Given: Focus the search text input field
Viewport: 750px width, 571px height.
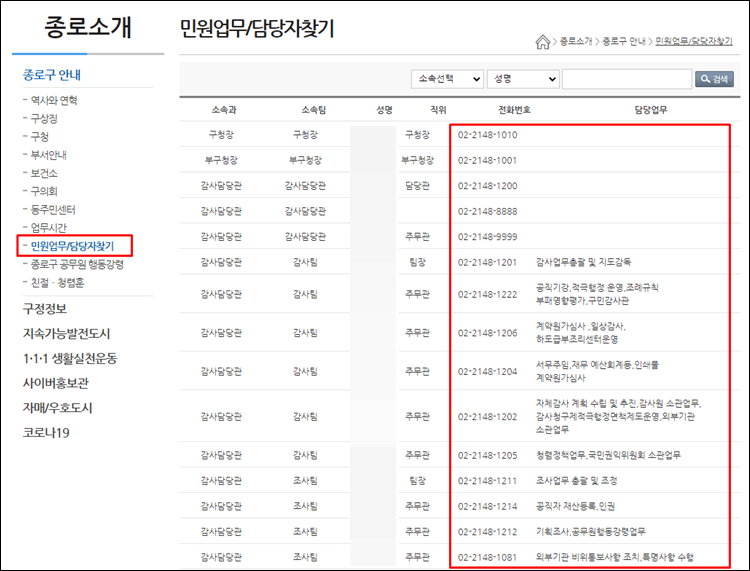Looking at the screenshot, I should (x=627, y=79).
